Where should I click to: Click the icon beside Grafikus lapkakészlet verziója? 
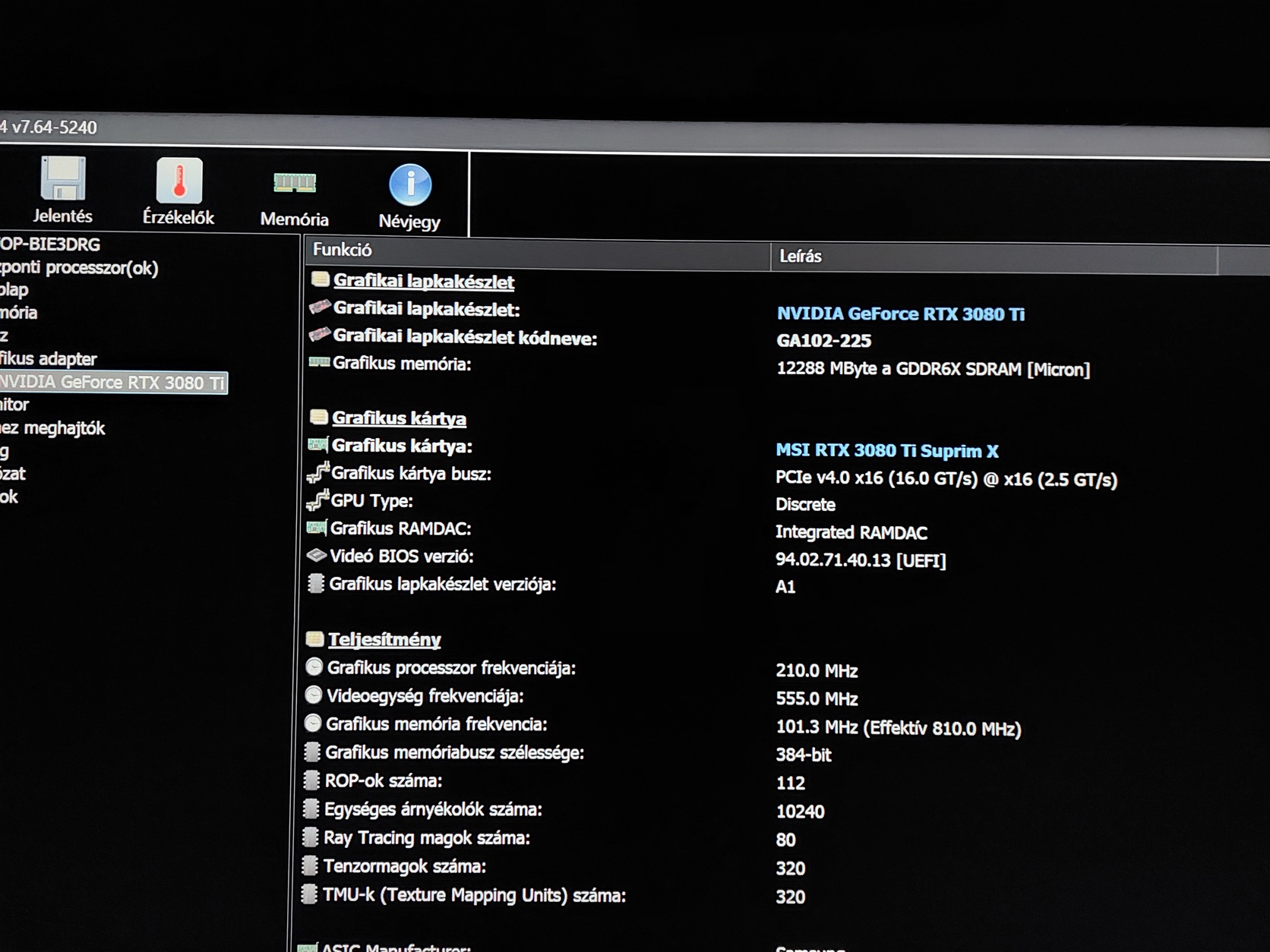tap(315, 583)
